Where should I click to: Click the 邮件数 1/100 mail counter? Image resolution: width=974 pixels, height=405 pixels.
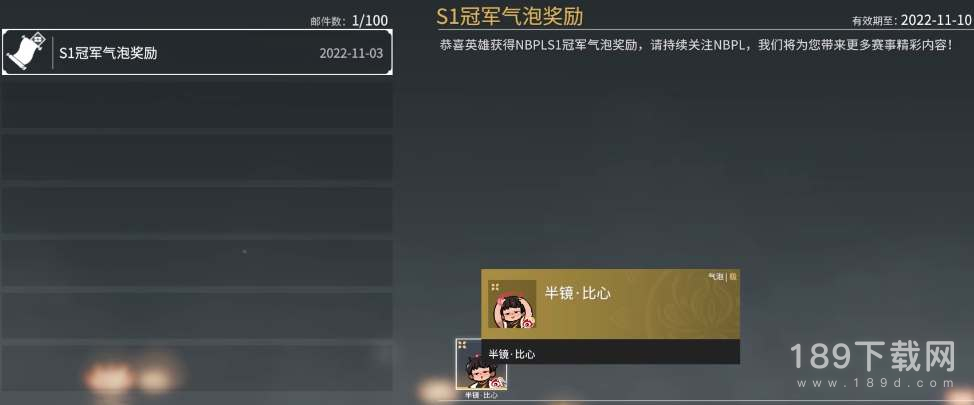[x=349, y=21]
